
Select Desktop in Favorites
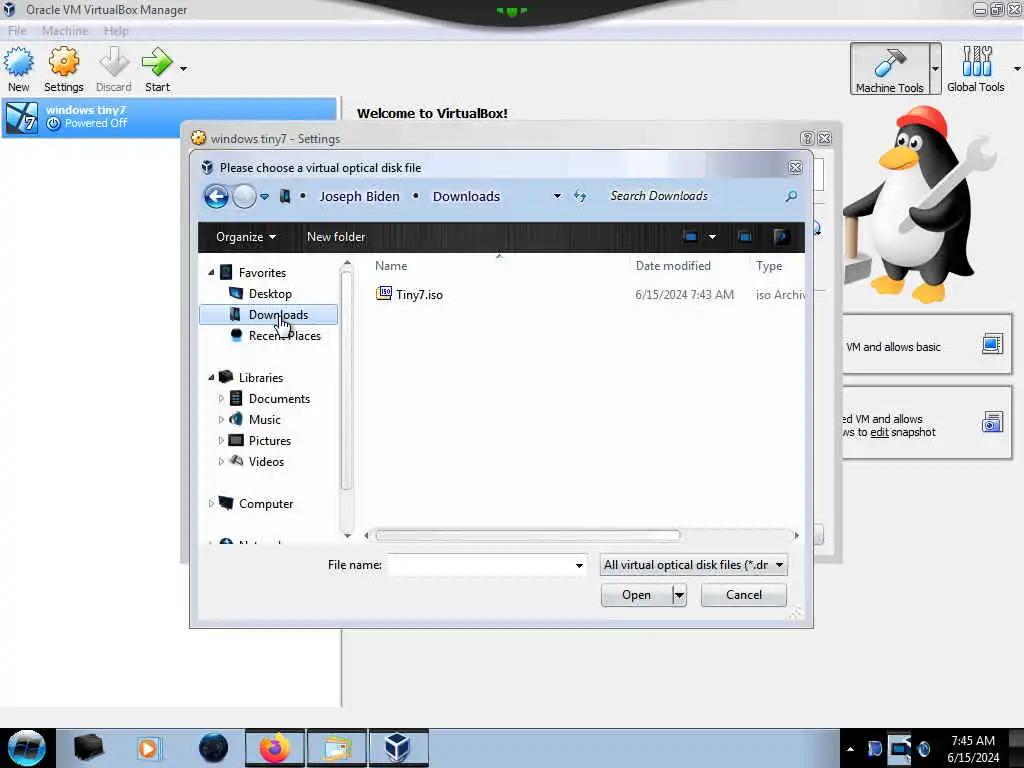click(270, 294)
